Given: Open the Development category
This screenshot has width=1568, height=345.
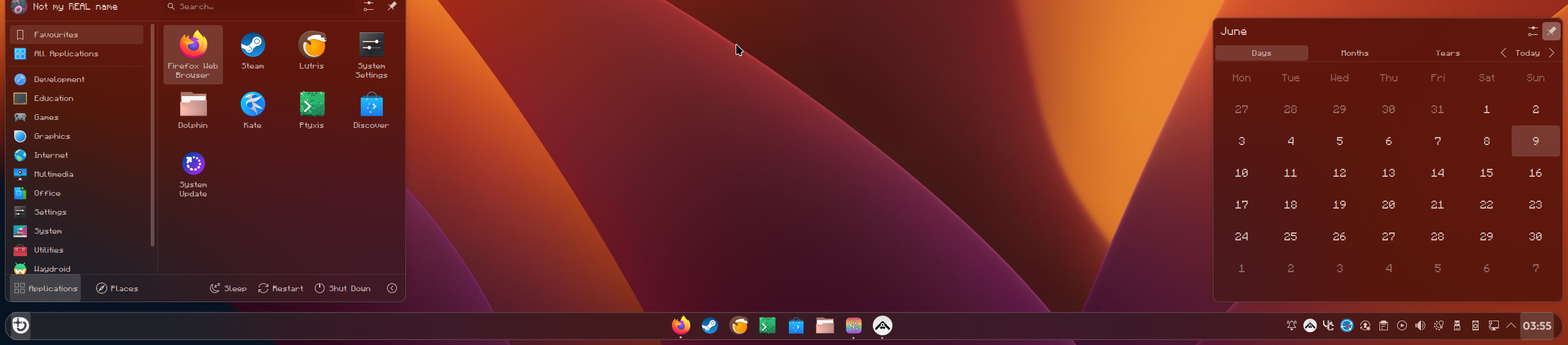Looking at the screenshot, I should click(x=77, y=80).
